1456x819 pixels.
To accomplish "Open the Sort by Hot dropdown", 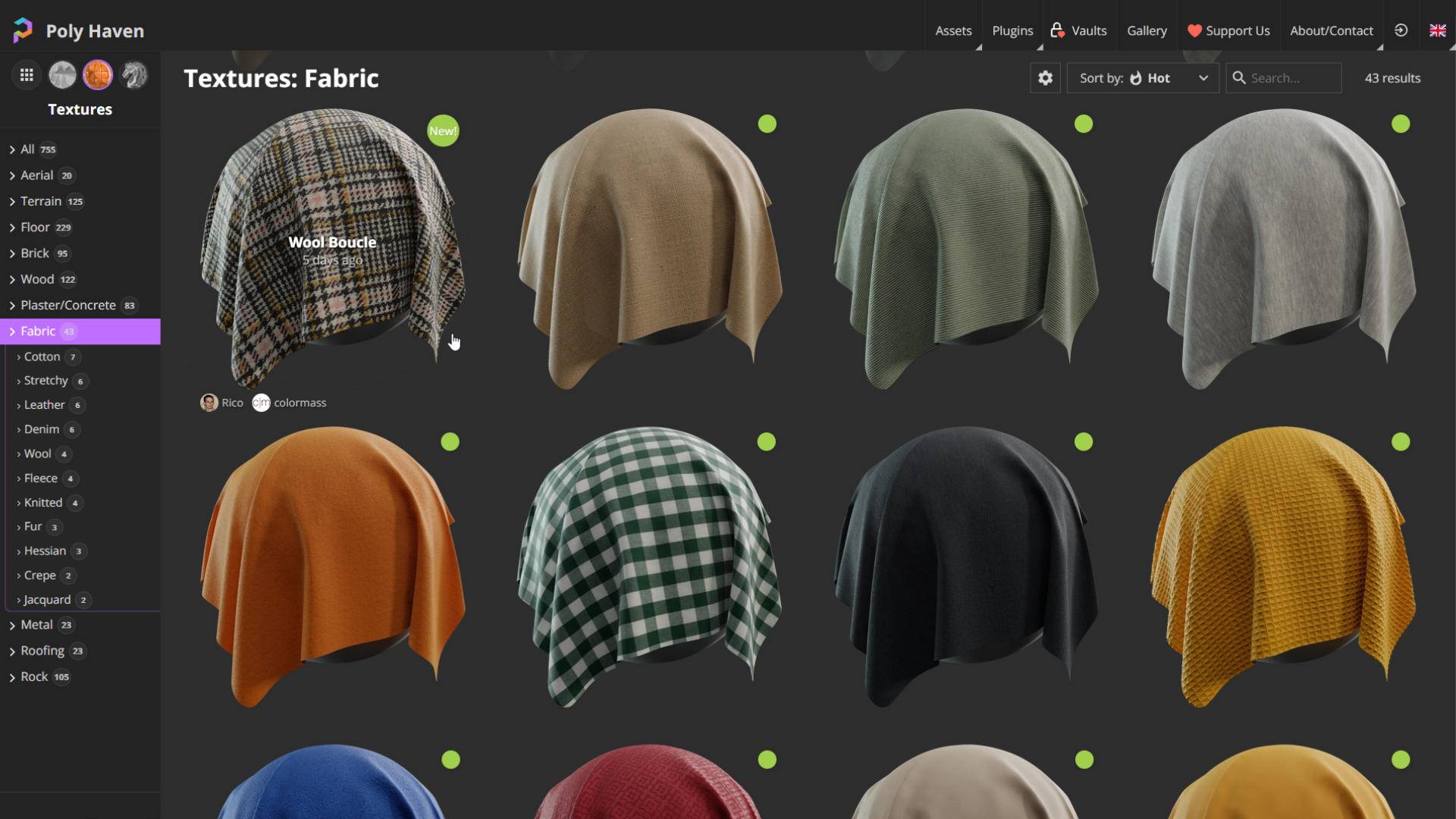I will click(x=1143, y=78).
